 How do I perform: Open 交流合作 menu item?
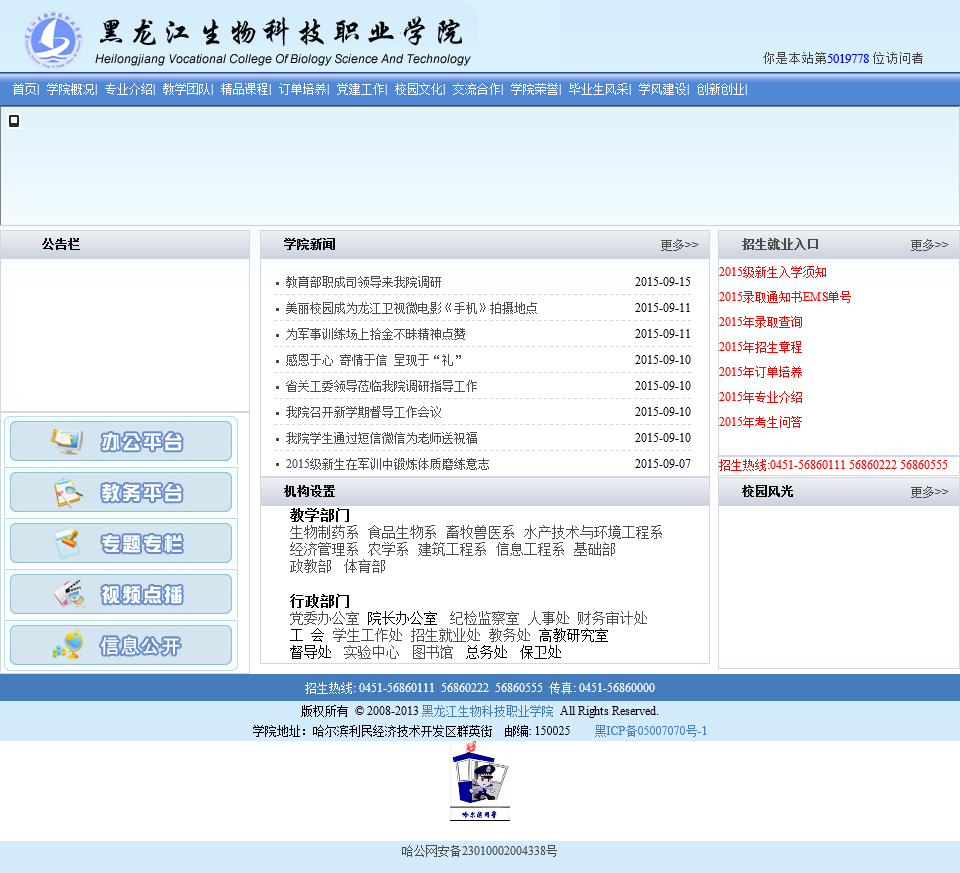477,89
